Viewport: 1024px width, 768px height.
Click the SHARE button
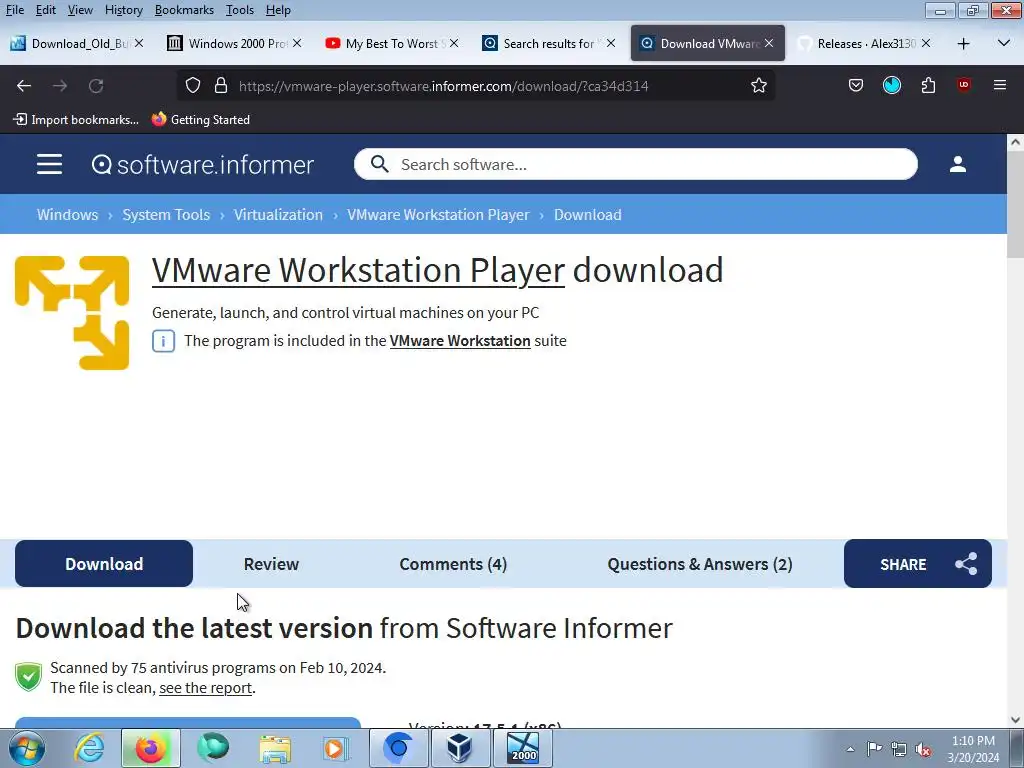(x=918, y=564)
